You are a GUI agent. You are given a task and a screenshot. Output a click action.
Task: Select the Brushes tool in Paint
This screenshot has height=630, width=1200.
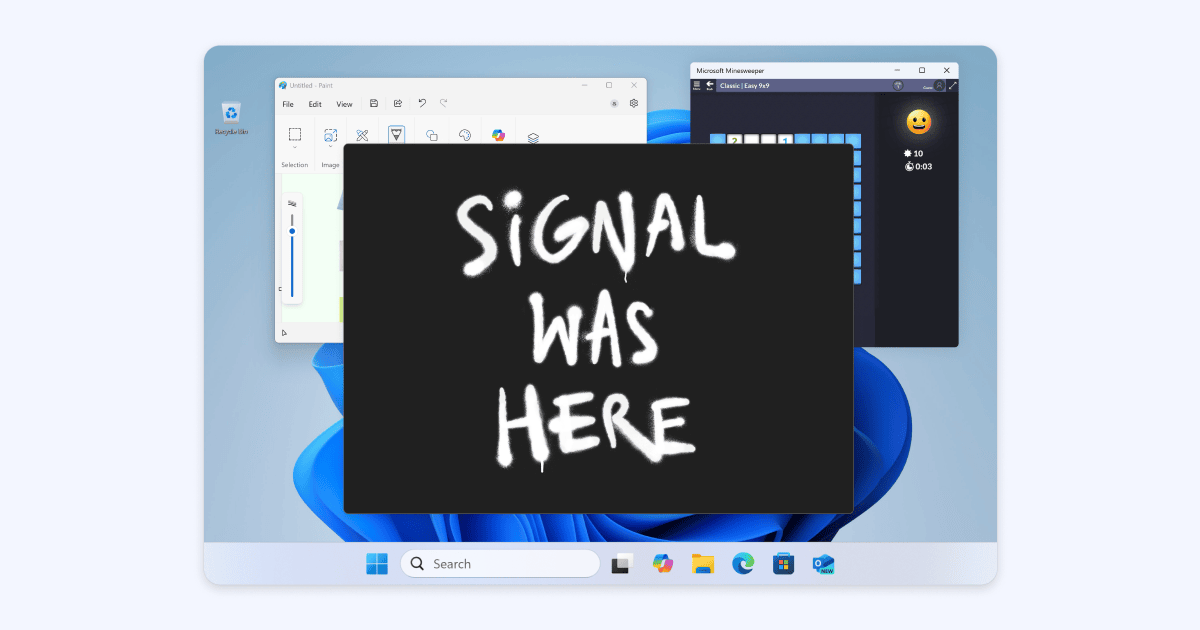tap(397, 134)
